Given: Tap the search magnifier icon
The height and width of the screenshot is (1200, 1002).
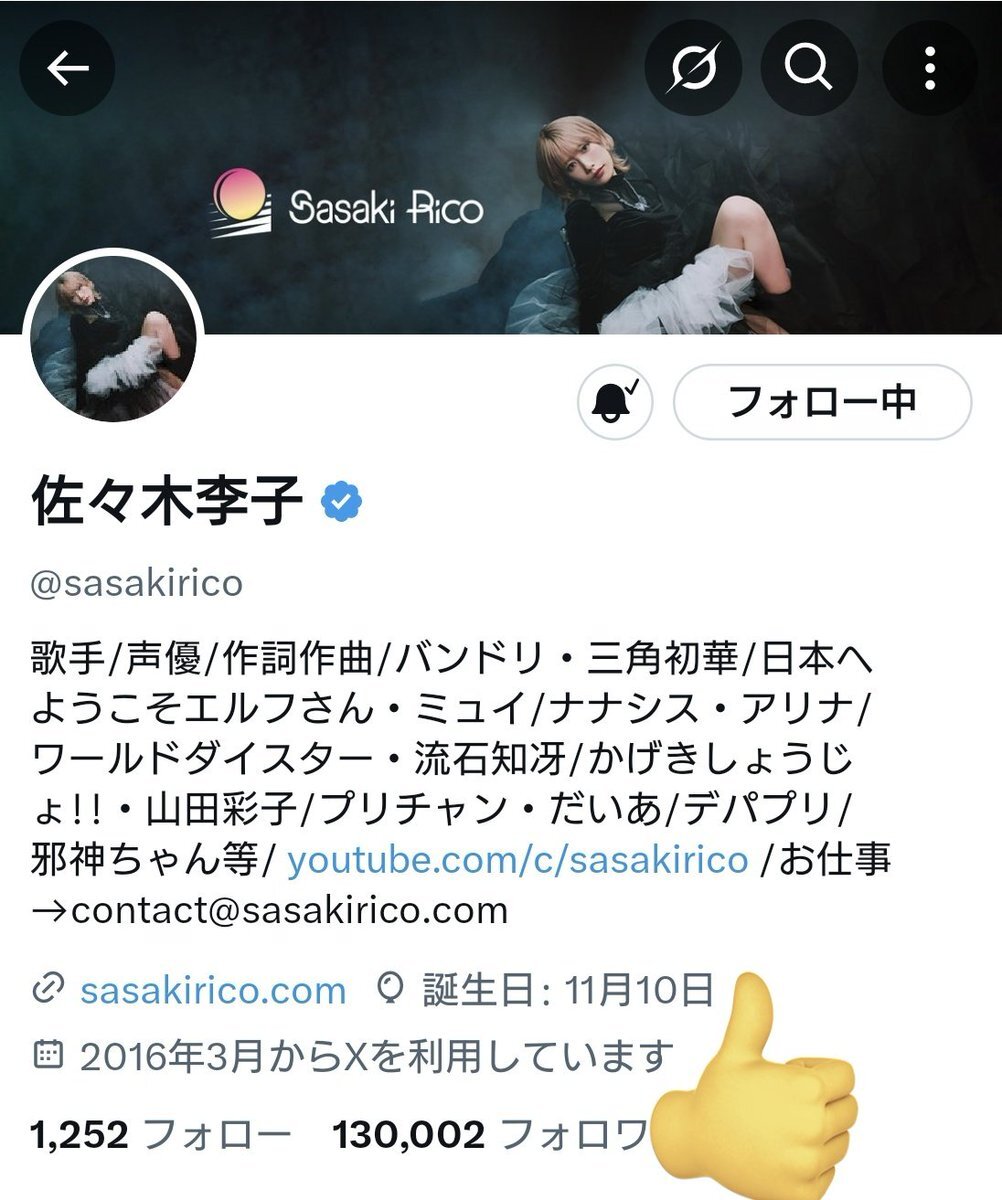Looking at the screenshot, I should click(x=807, y=68).
